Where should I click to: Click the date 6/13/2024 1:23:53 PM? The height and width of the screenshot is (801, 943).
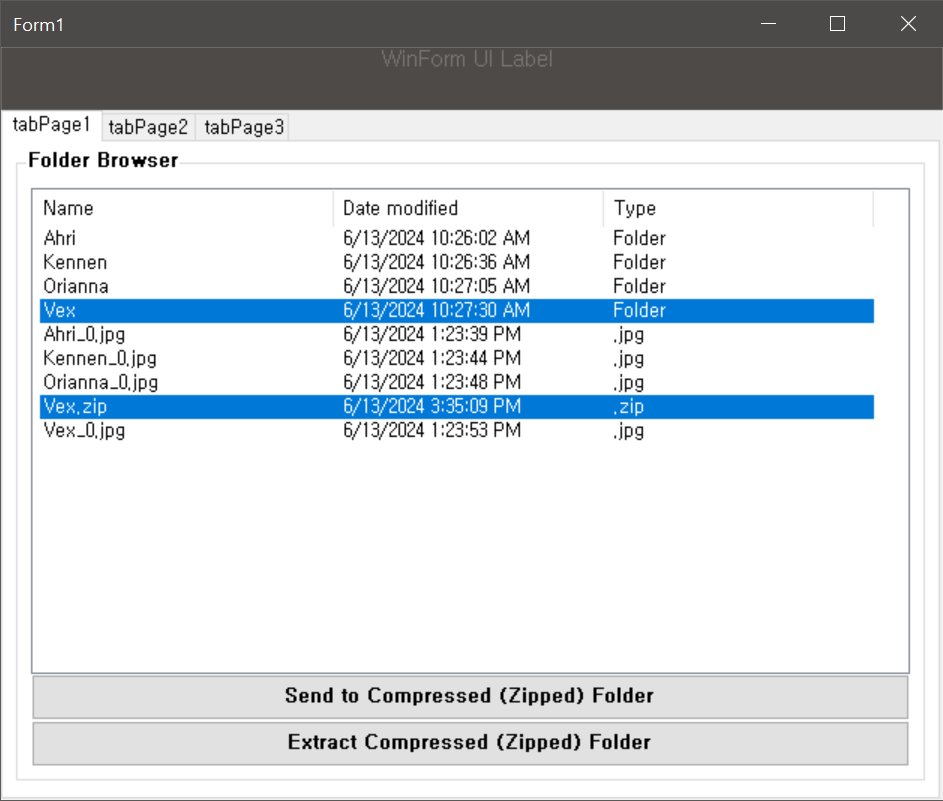pyautogui.click(x=432, y=431)
